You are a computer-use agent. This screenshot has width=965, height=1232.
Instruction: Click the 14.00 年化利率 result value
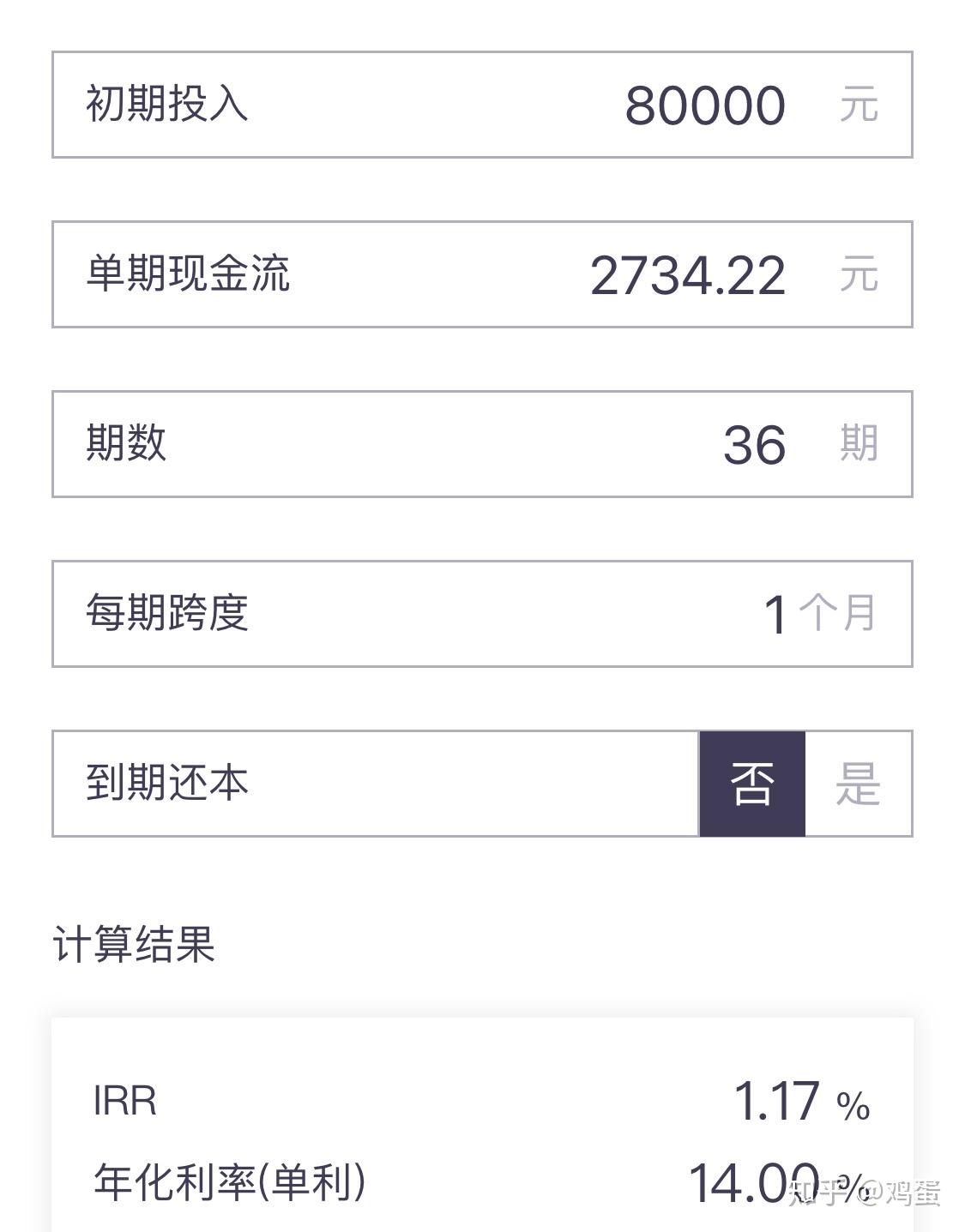[754, 1183]
